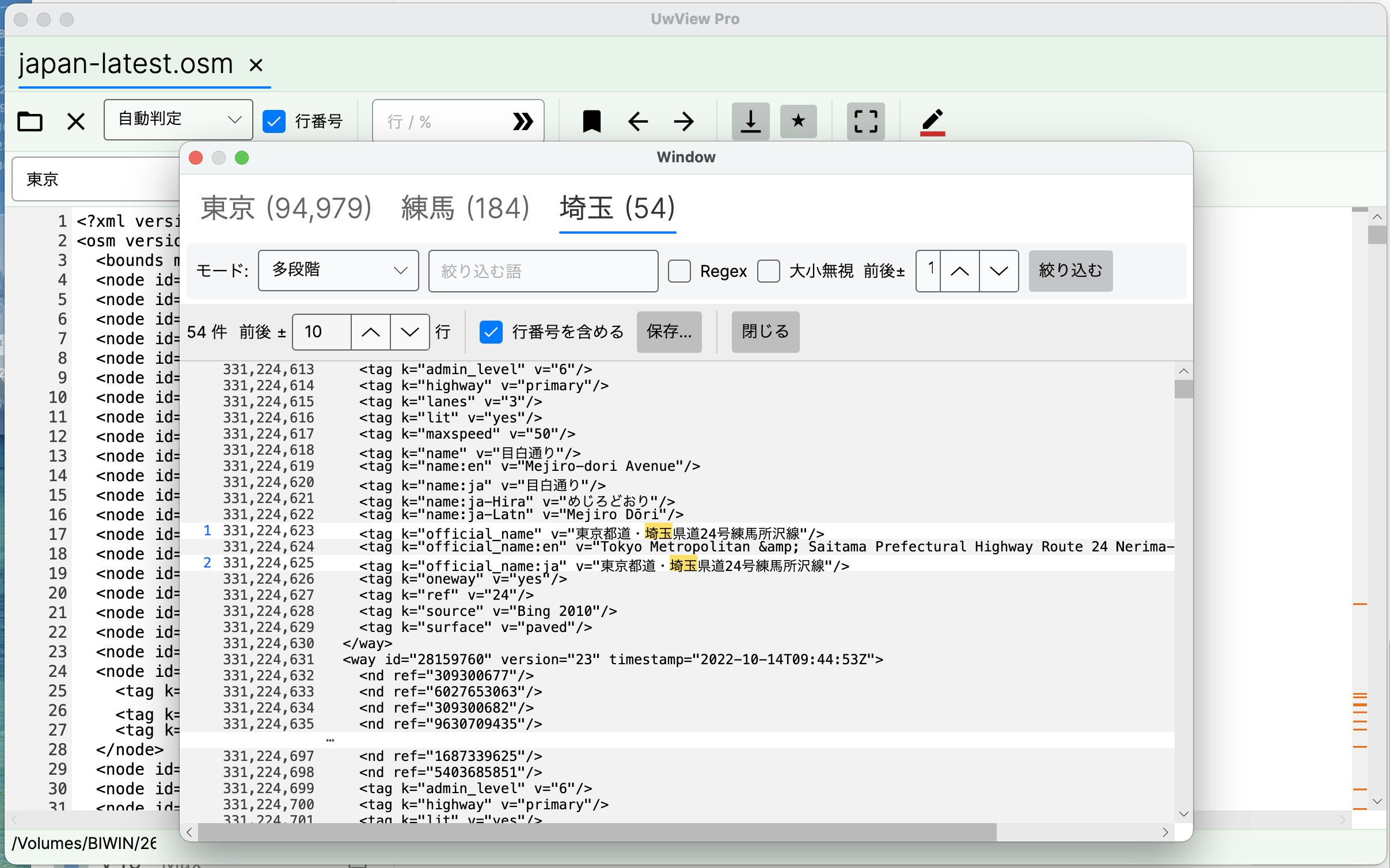The image size is (1390, 868).
Task: Toggle the 行番号 checkbox
Action: click(x=274, y=121)
